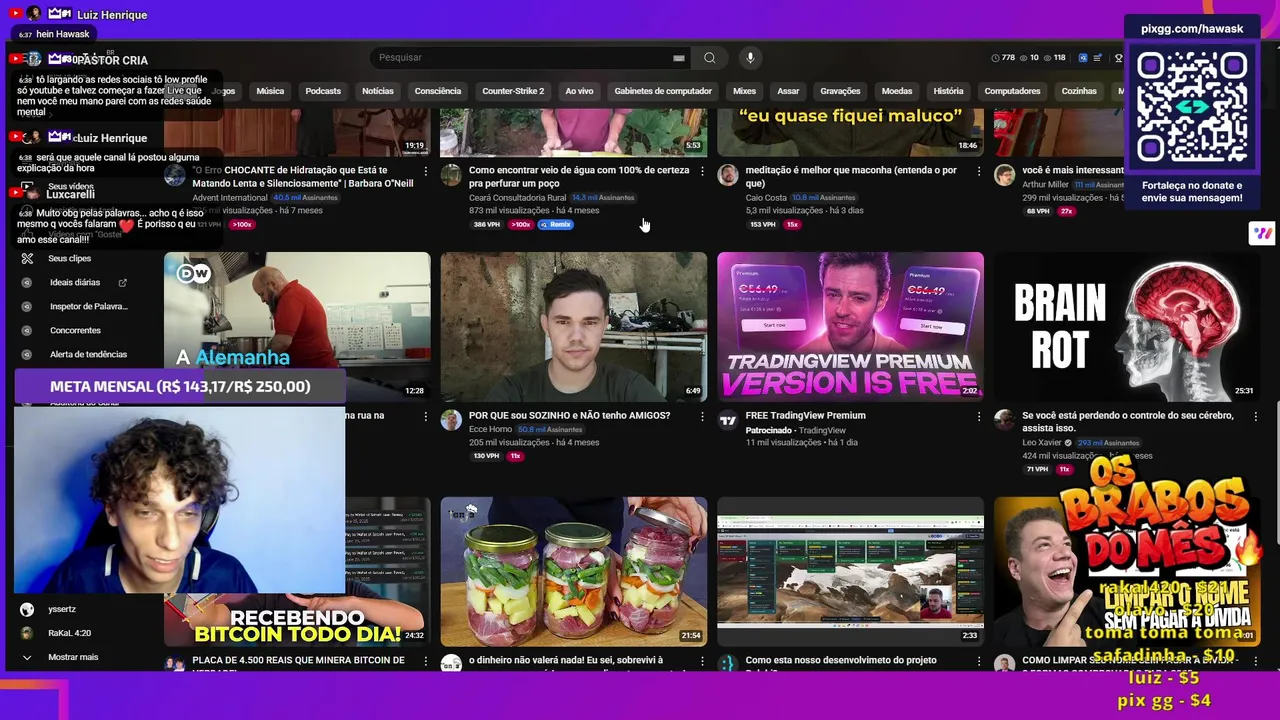Open the project development screen-share thumbnail

pos(850,571)
